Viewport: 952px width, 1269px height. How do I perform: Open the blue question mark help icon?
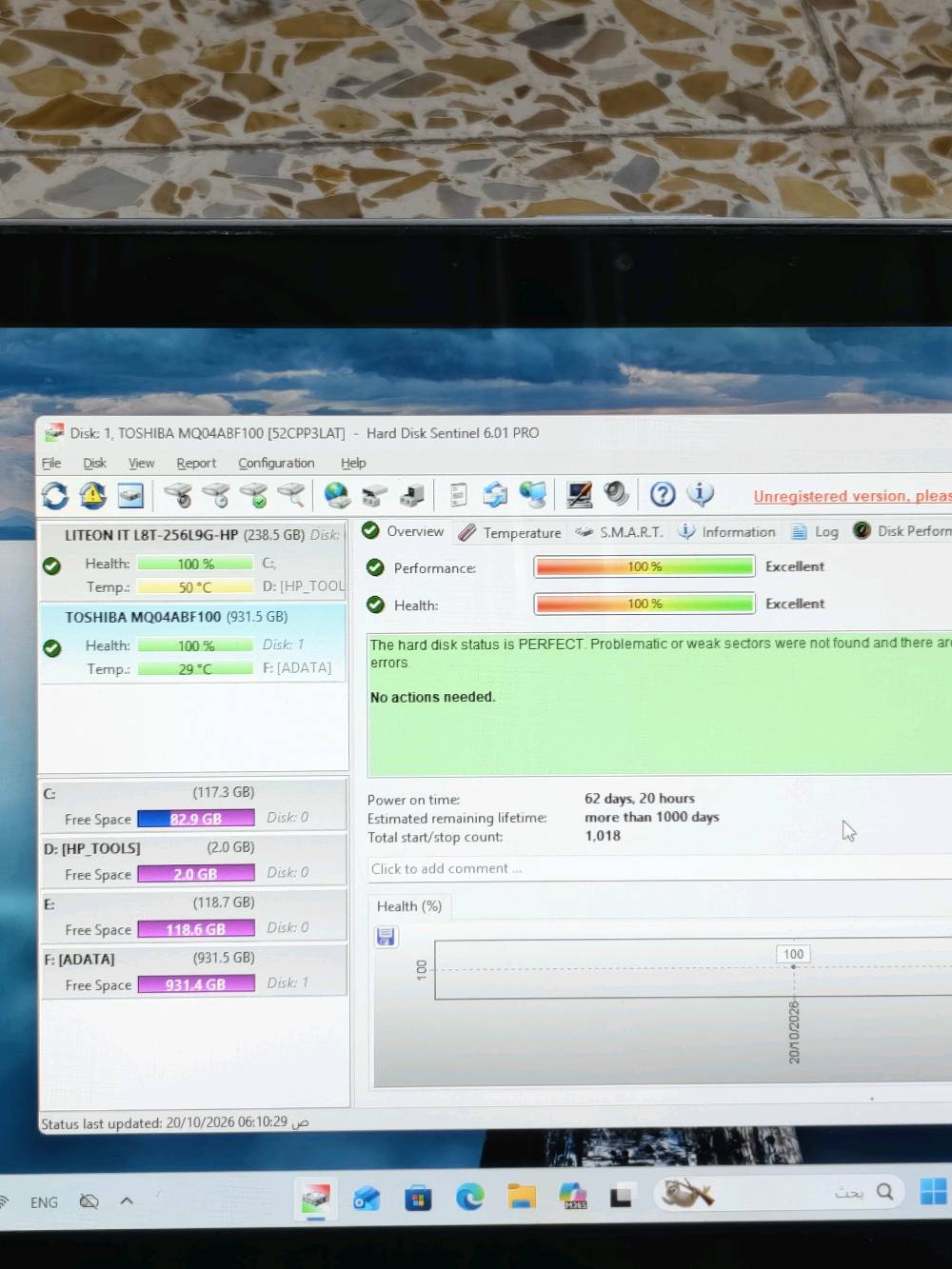click(663, 493)
